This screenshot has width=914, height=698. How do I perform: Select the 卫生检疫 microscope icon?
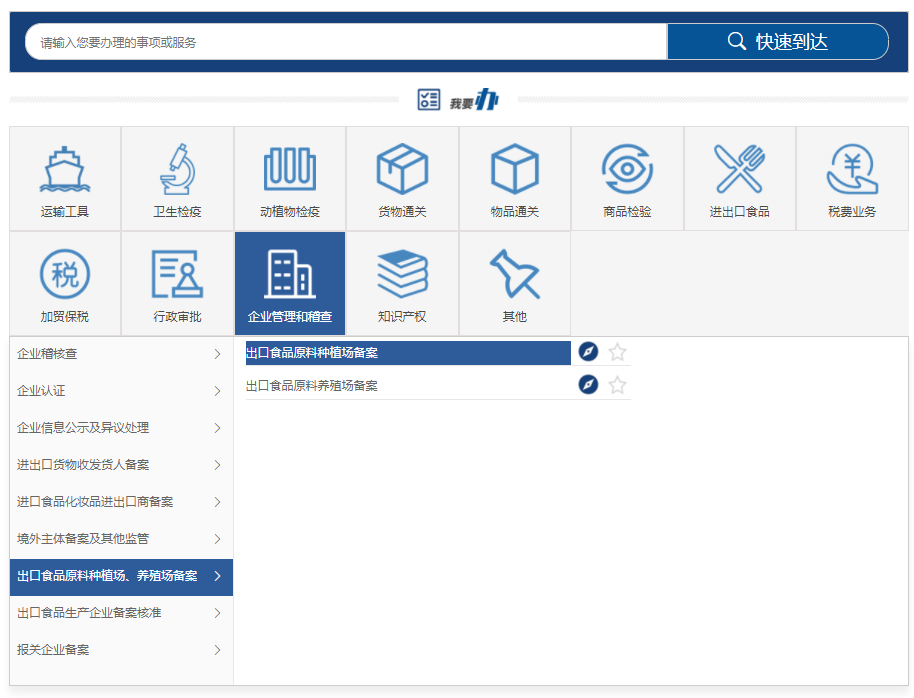[177, 170]
